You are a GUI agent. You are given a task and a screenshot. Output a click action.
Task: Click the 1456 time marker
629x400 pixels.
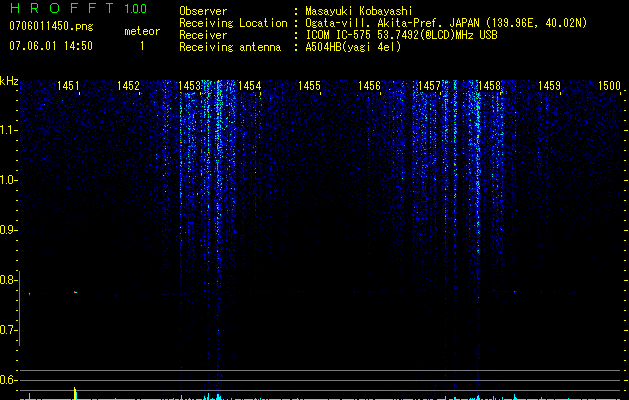click(369, 86)
